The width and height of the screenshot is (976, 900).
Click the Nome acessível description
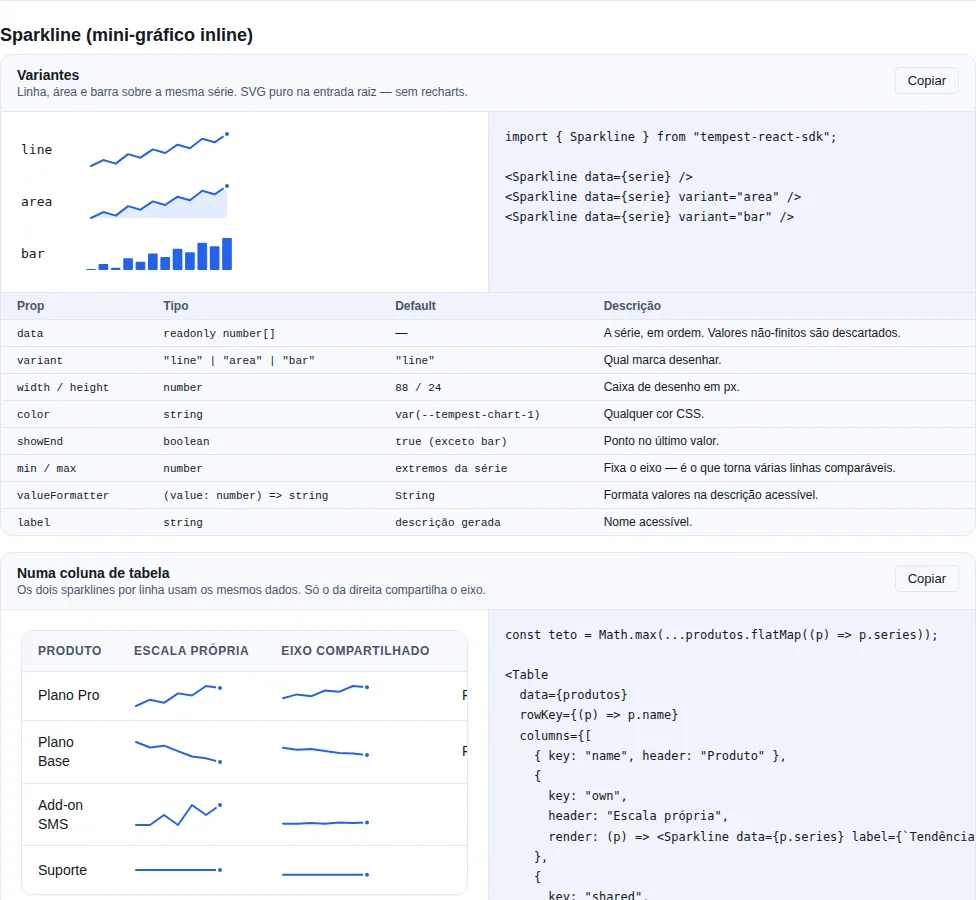[x=647, y=522]
